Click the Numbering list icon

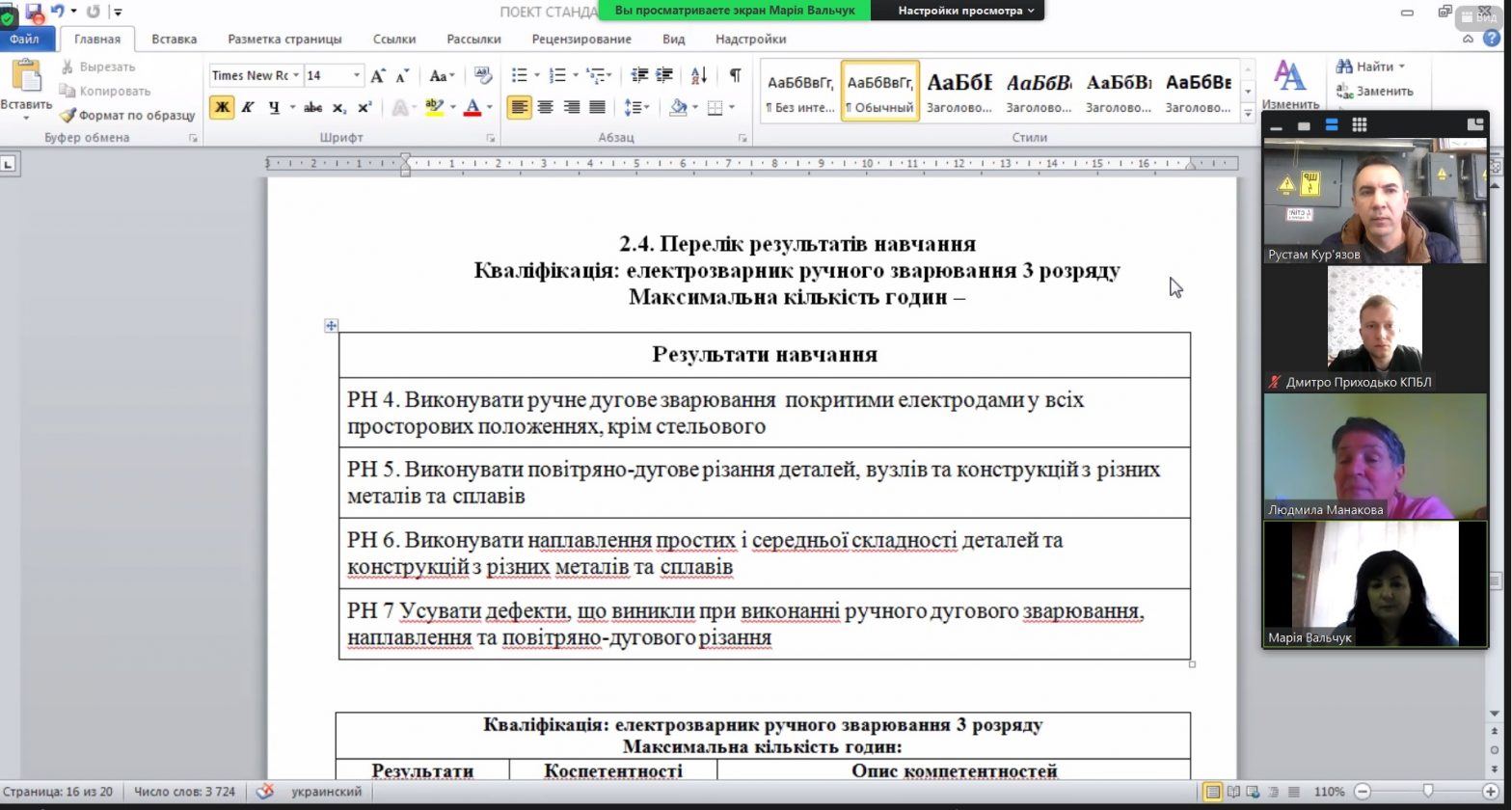pyautogui.click(x=557, y=75)
